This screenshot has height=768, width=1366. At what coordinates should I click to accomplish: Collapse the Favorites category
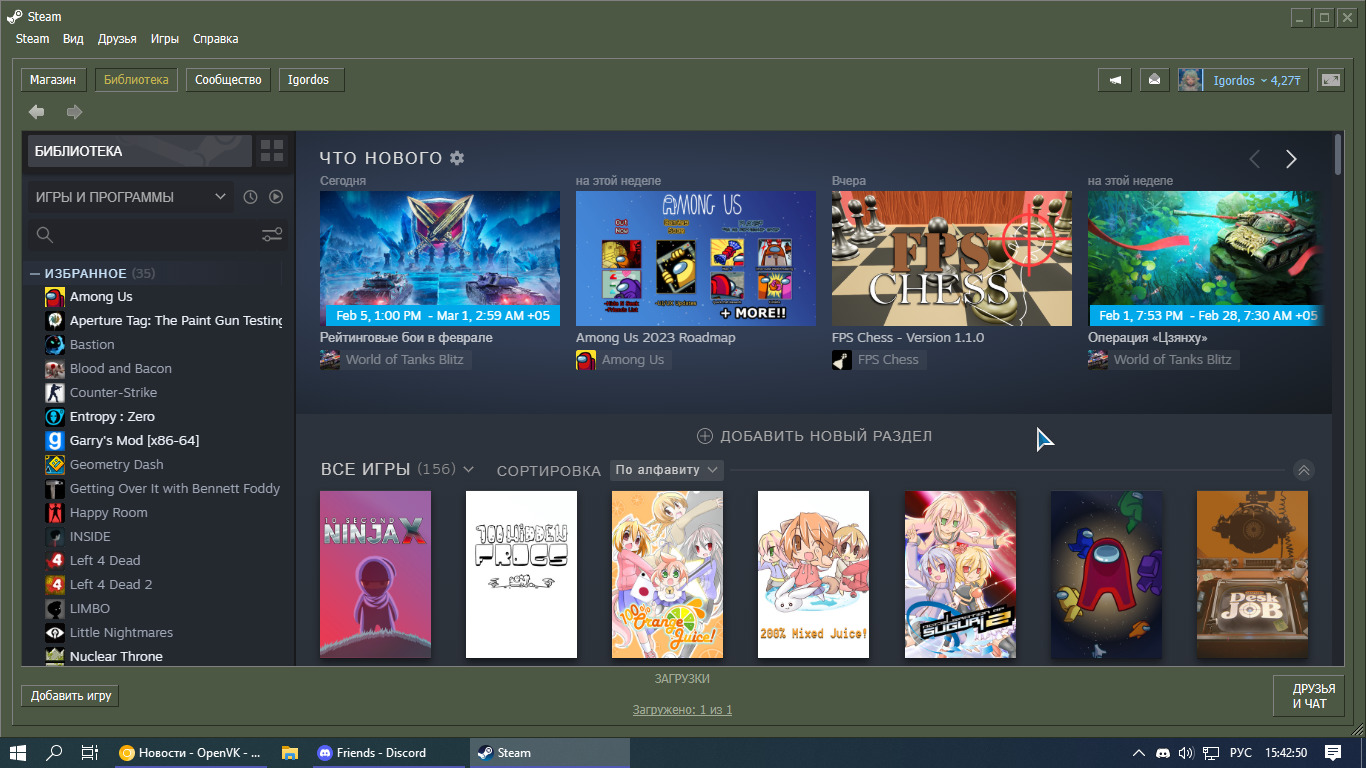(35, 273)
